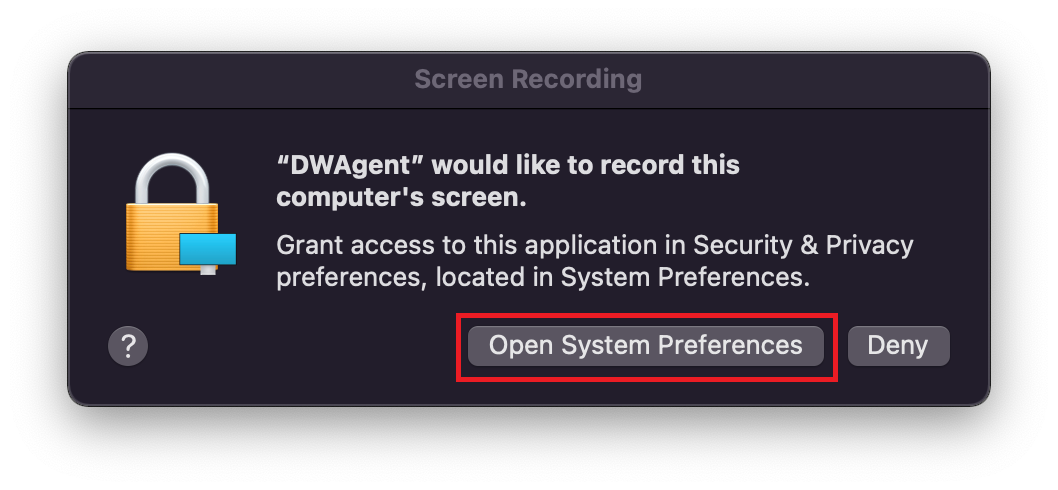The width and height of the screenshot is (1058, 490).
Task: Deny the screen recording request
Action: tap(897, 346)
